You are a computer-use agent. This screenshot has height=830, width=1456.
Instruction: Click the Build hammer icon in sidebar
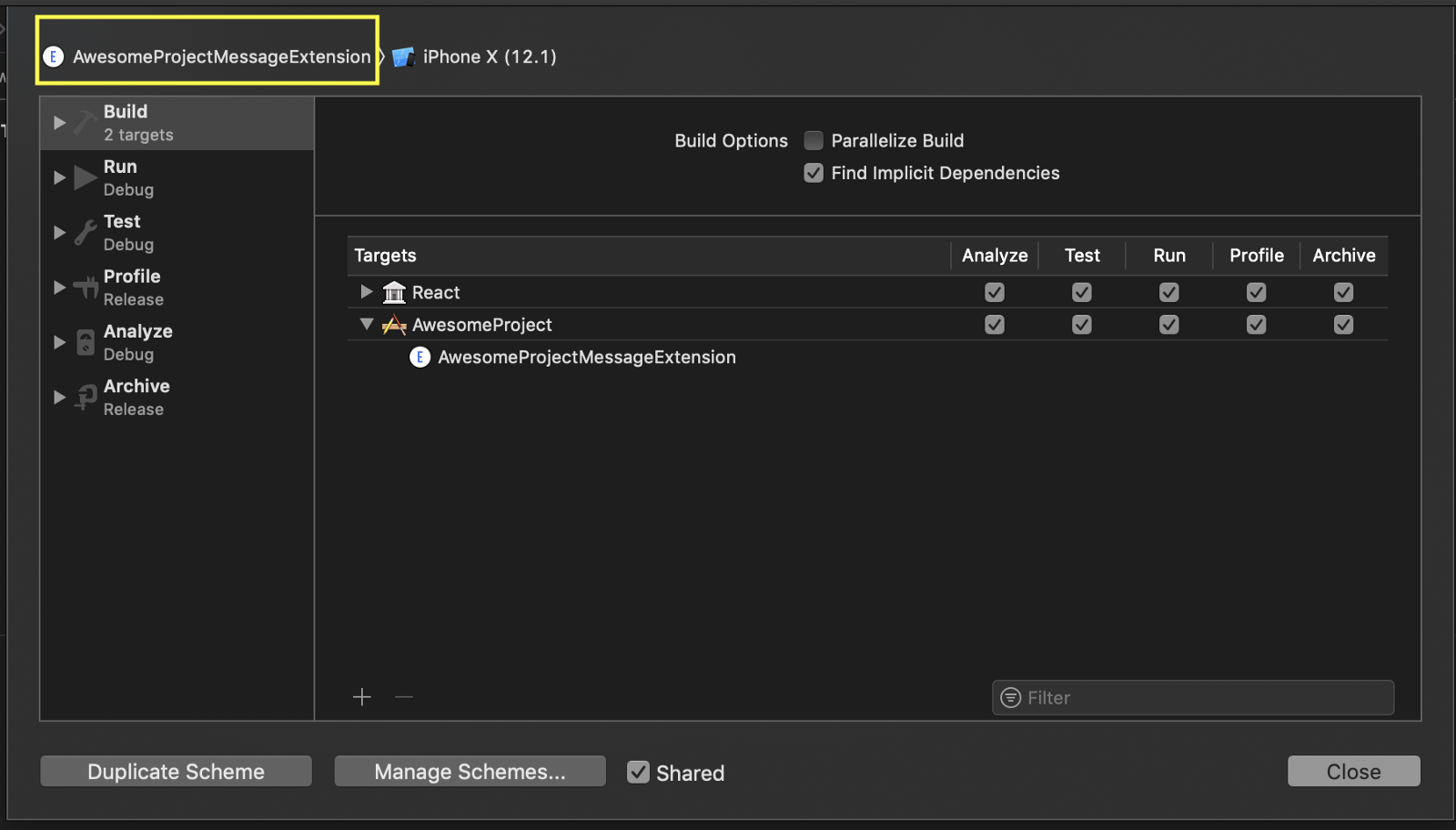[x=86, y=123]
